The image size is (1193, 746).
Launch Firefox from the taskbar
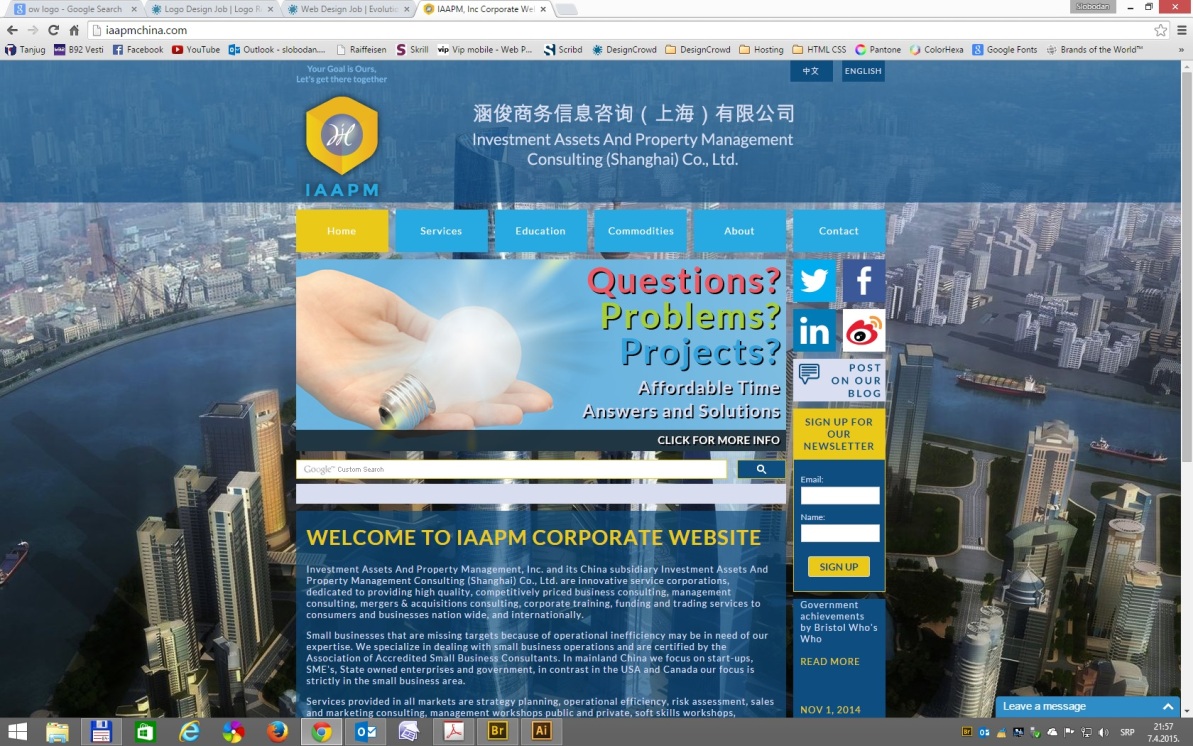(x=277, y=732)
